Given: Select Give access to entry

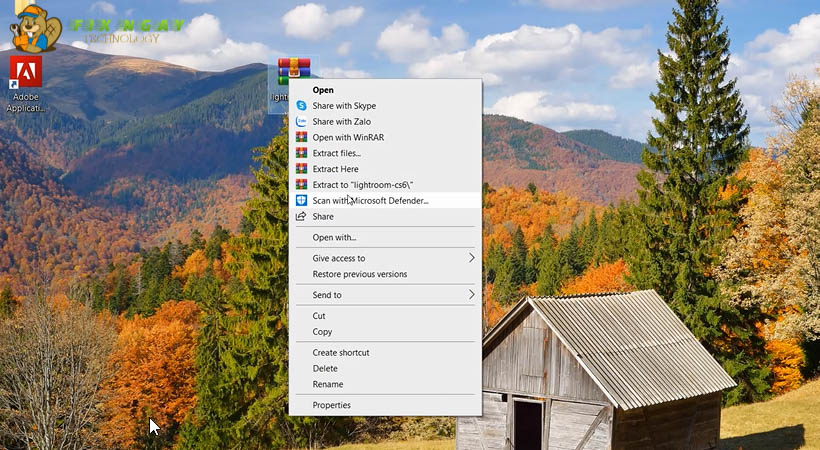Looking at the screenshot, I should pyautogui.click(x=385, y=258).
